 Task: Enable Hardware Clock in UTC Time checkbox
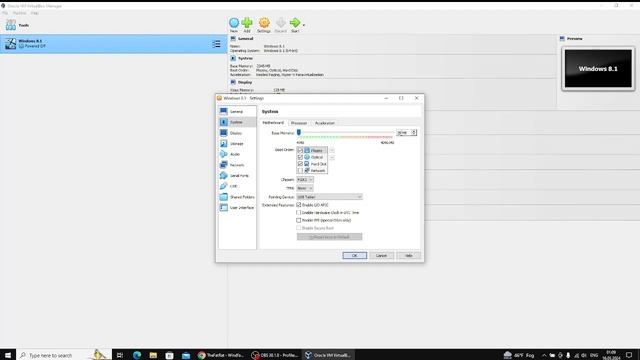[x=299, y=213]
